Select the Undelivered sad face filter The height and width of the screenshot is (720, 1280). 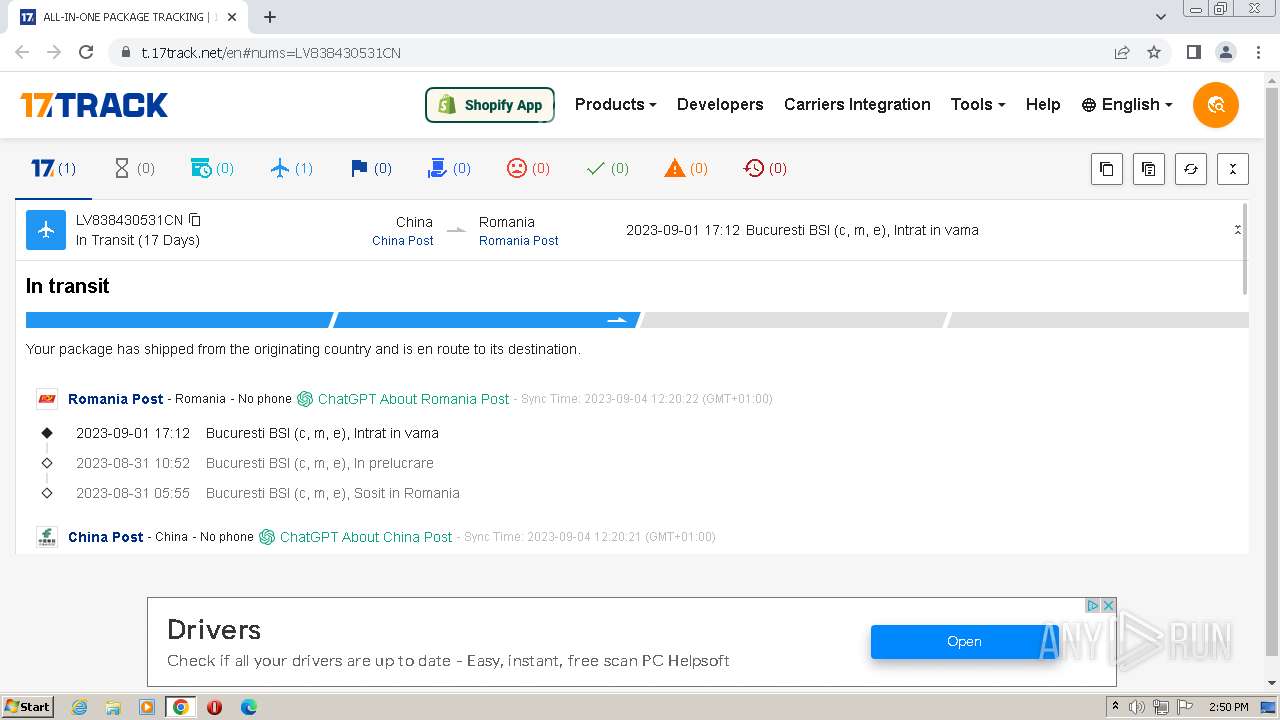[x=528, y=168]
